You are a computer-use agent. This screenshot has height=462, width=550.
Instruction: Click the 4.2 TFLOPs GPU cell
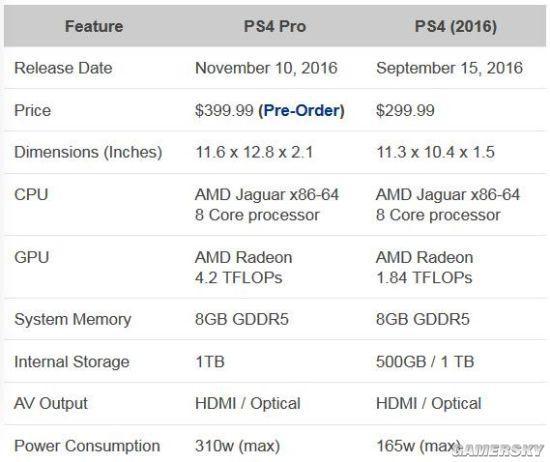point(243,267)
